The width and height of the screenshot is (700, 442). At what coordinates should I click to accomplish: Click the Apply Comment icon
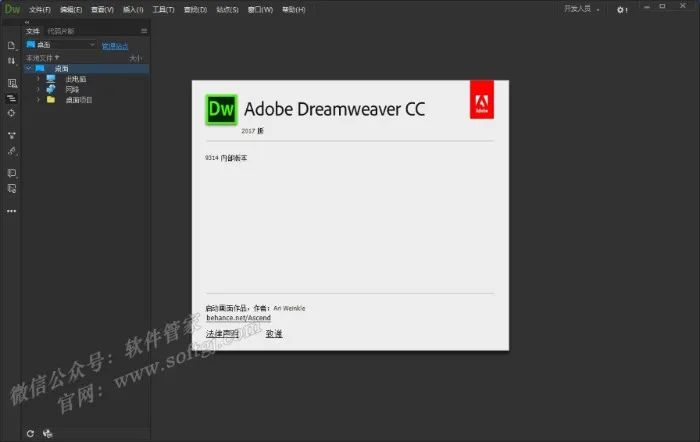(12, 173)
